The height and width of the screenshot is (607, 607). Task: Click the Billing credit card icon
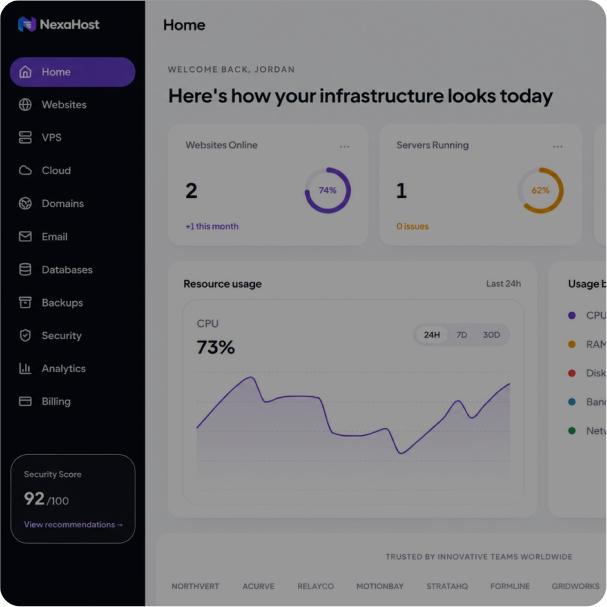[25, 401]
